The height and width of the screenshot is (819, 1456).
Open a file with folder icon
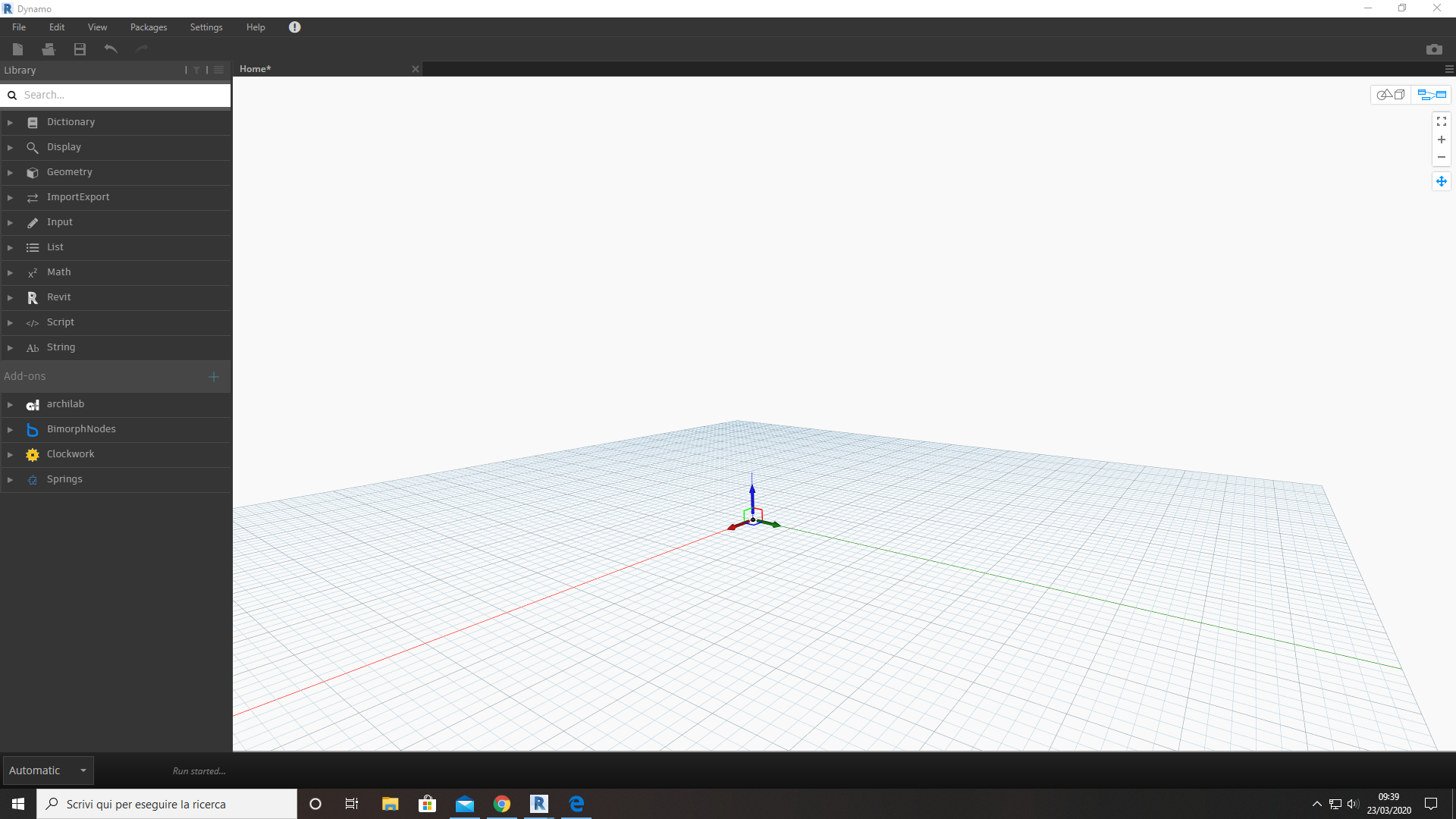coord(49,49)
